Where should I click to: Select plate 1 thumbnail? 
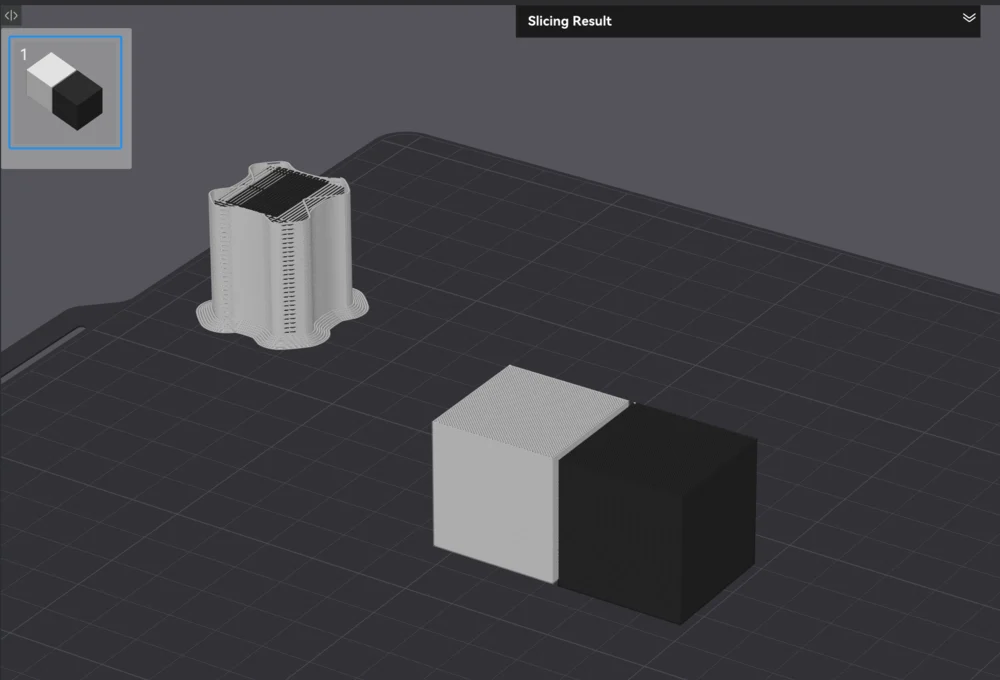point(66,92)
